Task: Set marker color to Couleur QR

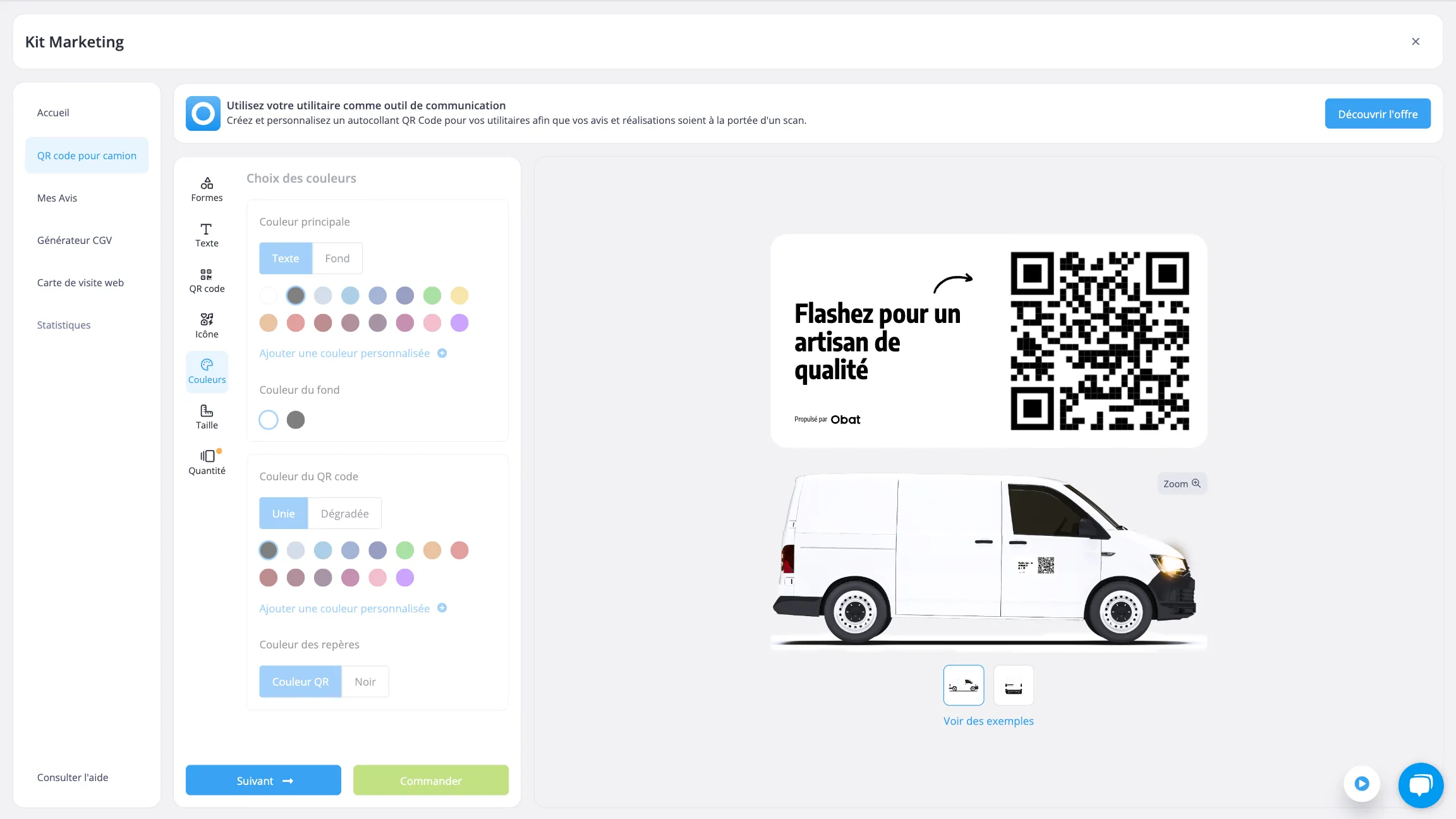Action: coord(301,682)
